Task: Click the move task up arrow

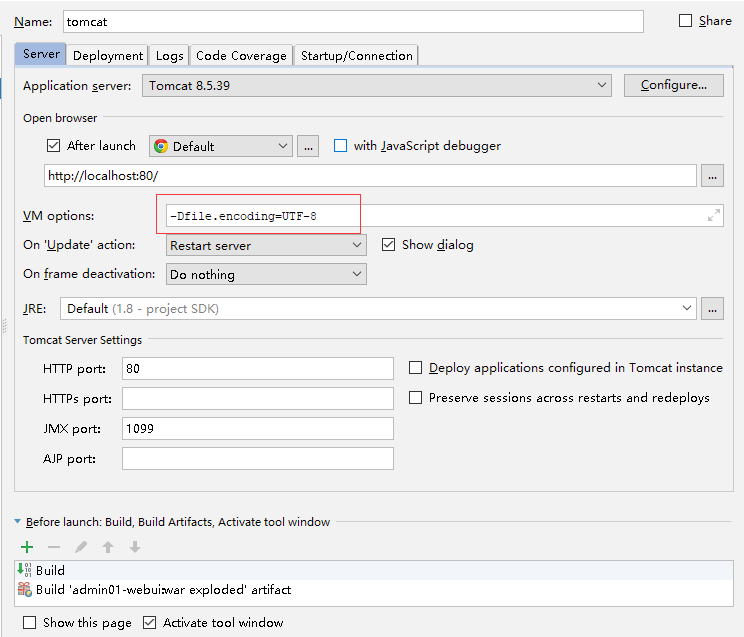Action: [108, 547]
